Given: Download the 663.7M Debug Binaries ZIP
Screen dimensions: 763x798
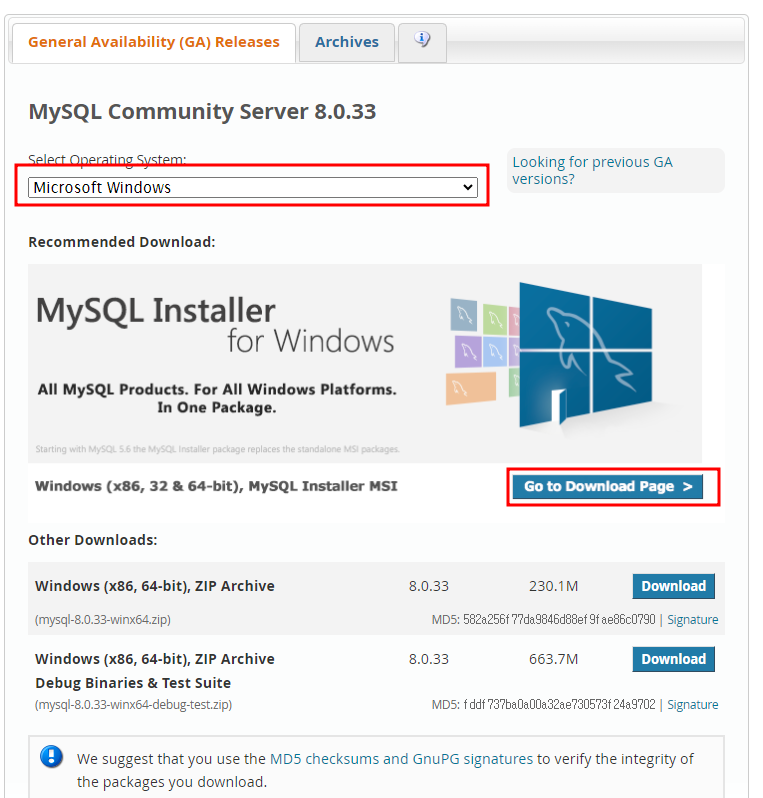Looking at the screenshot, I should pos(673,659).
